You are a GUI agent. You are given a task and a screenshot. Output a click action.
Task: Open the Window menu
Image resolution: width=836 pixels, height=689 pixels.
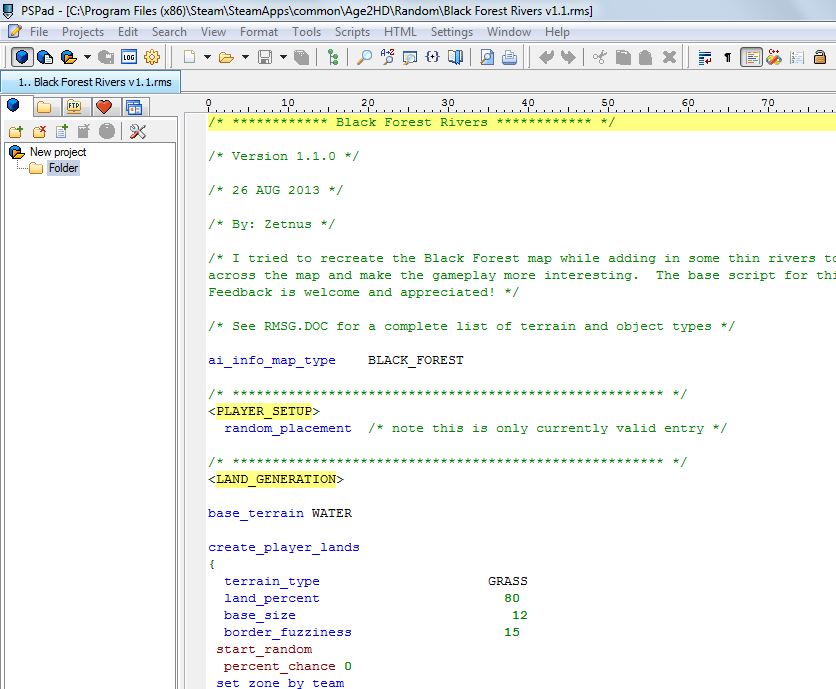[509, 32]
